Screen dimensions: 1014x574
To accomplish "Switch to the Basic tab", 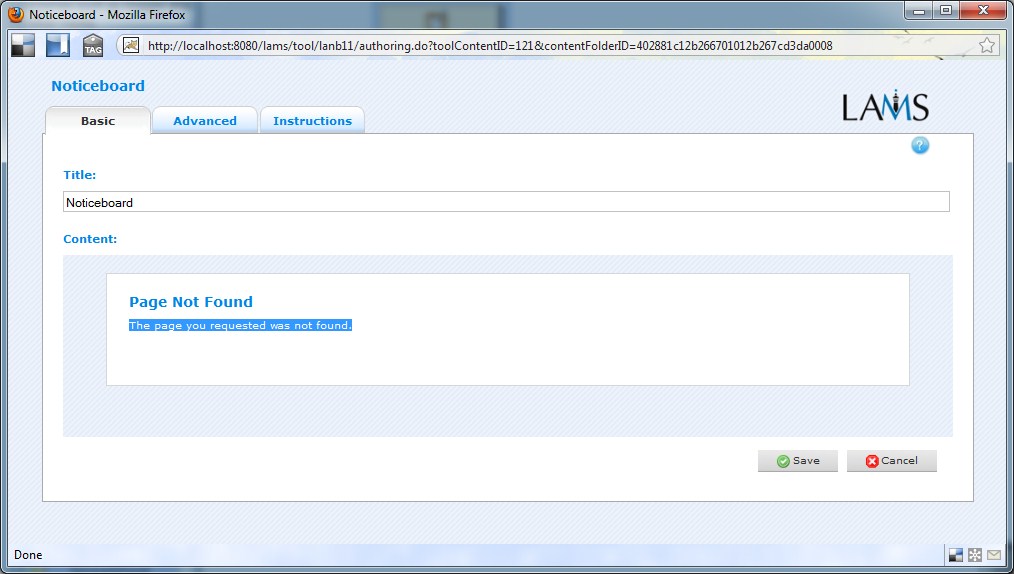I will coord(98,121).
